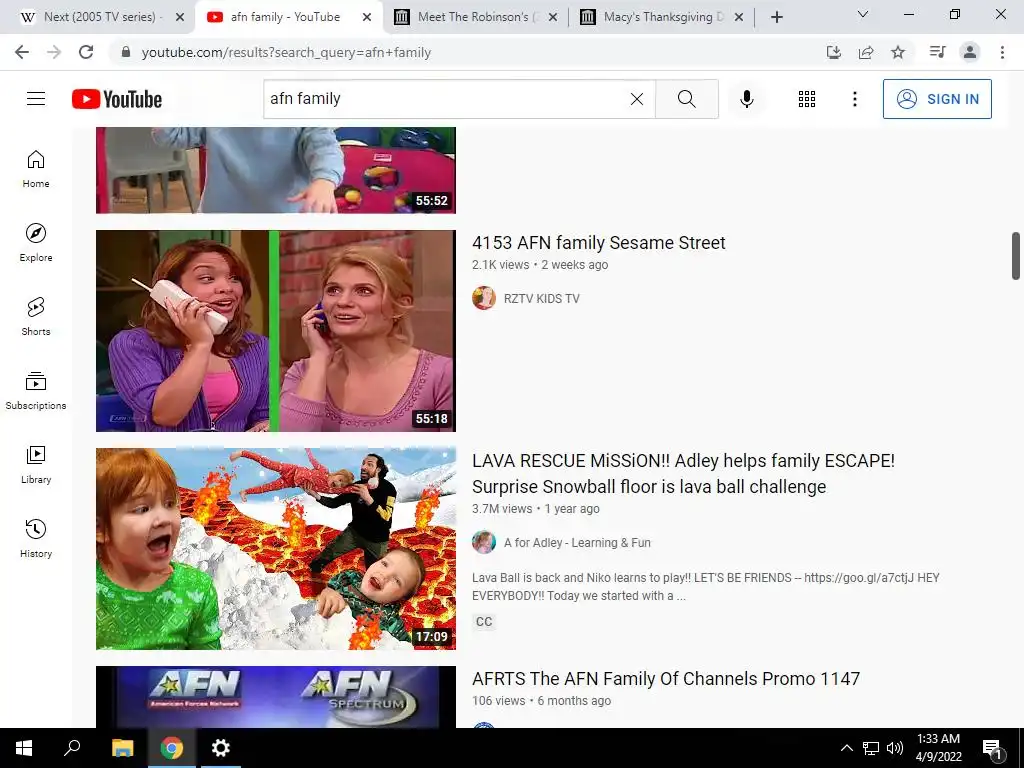This screenshot has width=1024, height=768.
Task: Open the YouTube apps grid
Action: [807, 99]
